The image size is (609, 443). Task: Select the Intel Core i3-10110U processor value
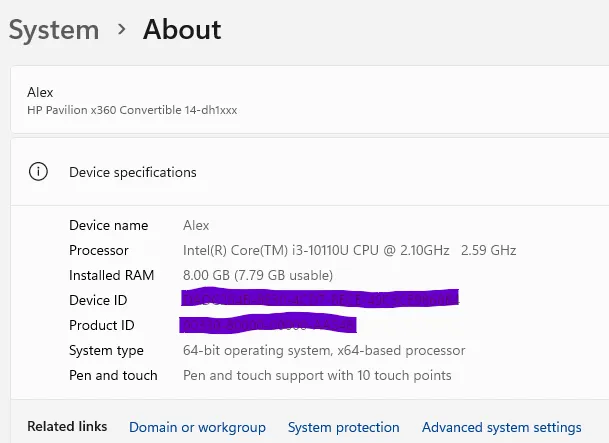[349, 250]
